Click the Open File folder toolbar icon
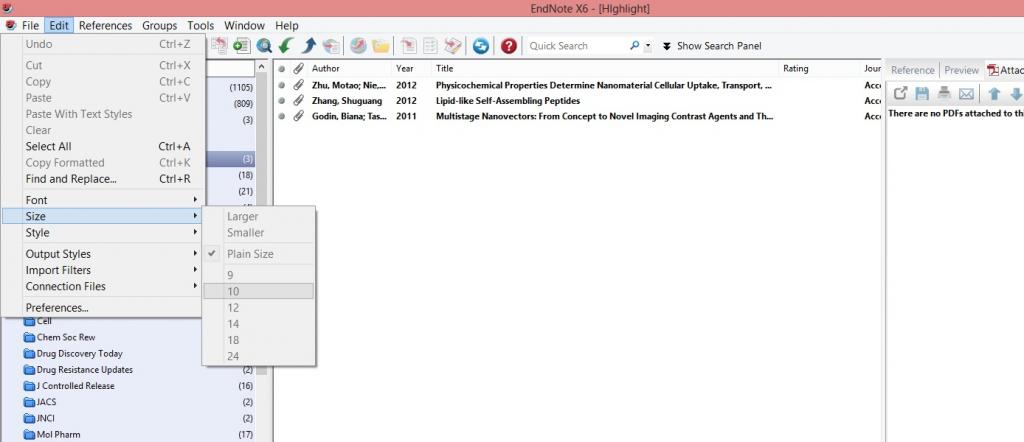Viewport: 1024px width, 442px height. pyautogui.click(x=381, y=46)
